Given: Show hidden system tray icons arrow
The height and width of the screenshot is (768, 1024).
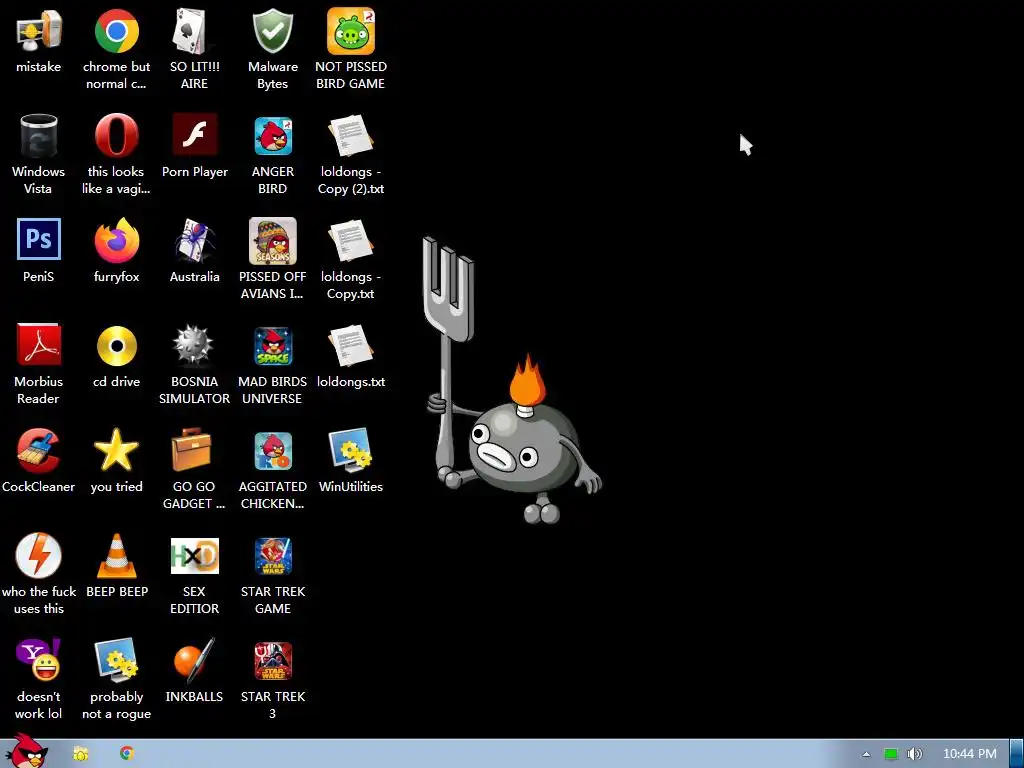Looking at the screenshot, I should point(866,754).
